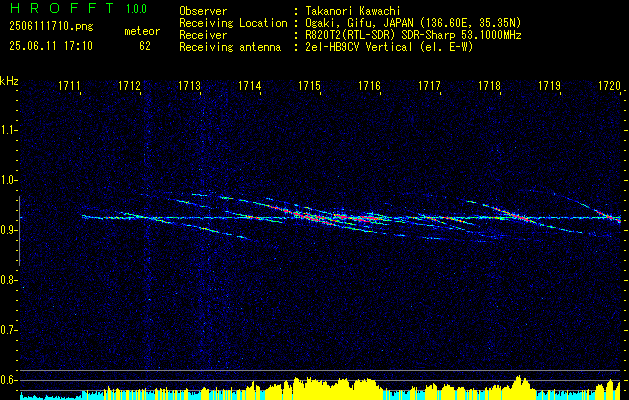Screen dimensions: 629x400
Task: Click time marker 1717
Action: (429, 86)
